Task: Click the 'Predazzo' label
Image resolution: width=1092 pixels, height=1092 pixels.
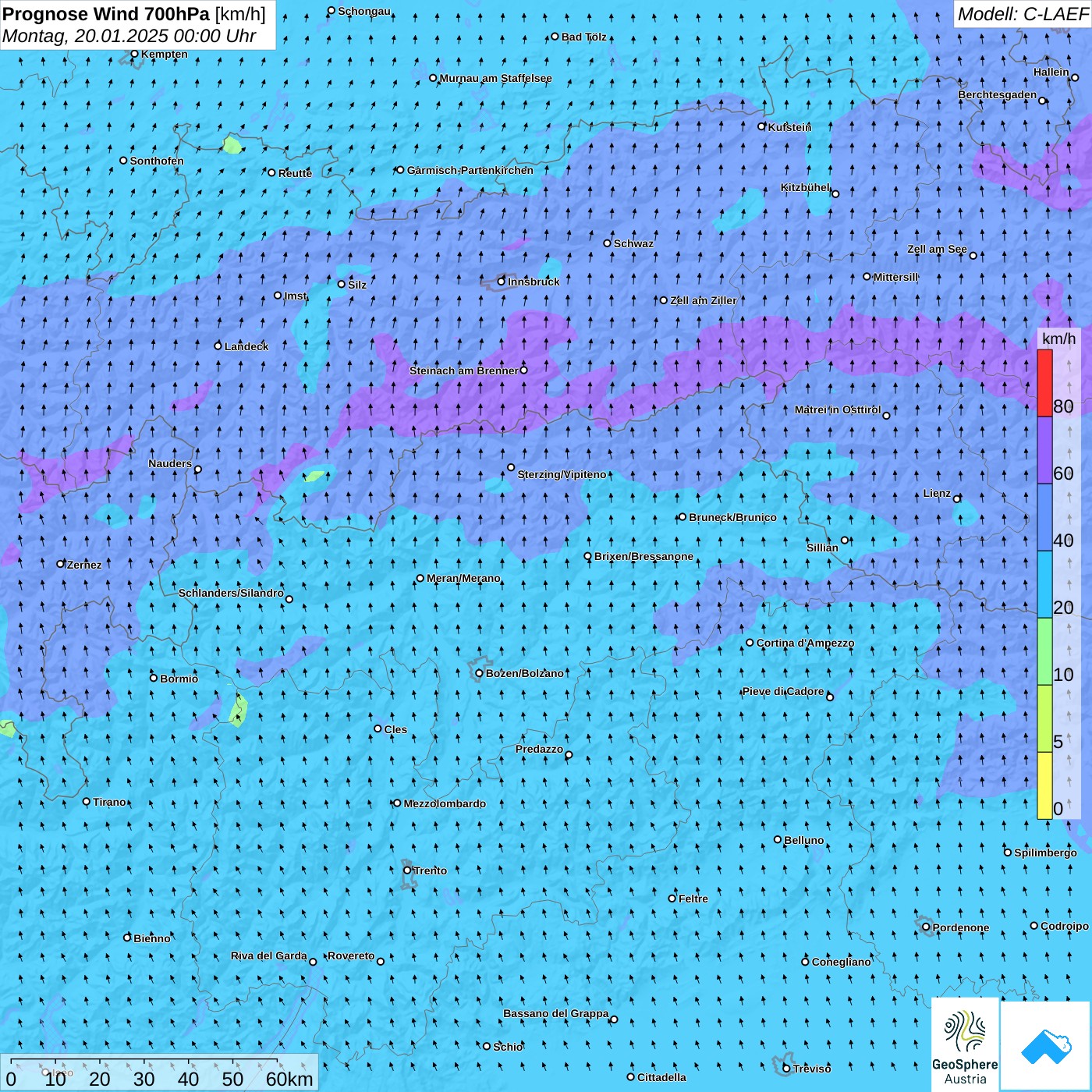Action: click(539, 749)
